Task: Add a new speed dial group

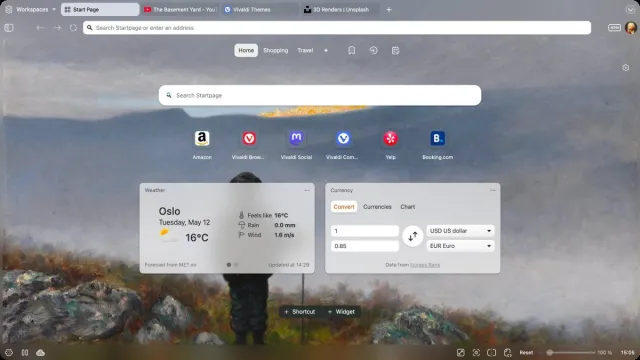Action: 326,50
